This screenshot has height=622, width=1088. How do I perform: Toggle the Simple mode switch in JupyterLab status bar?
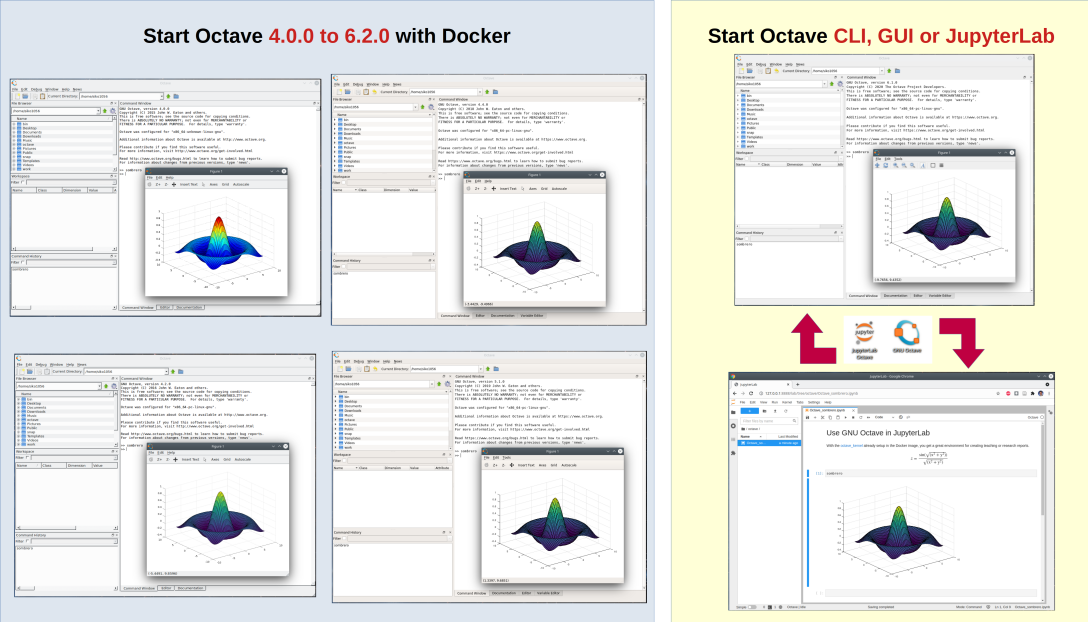(752, 607)
